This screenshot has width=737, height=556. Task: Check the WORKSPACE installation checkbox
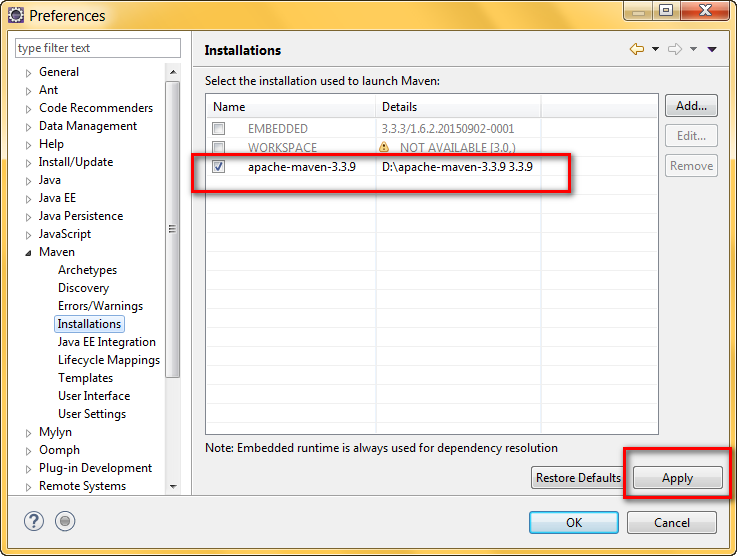(219, 147)
